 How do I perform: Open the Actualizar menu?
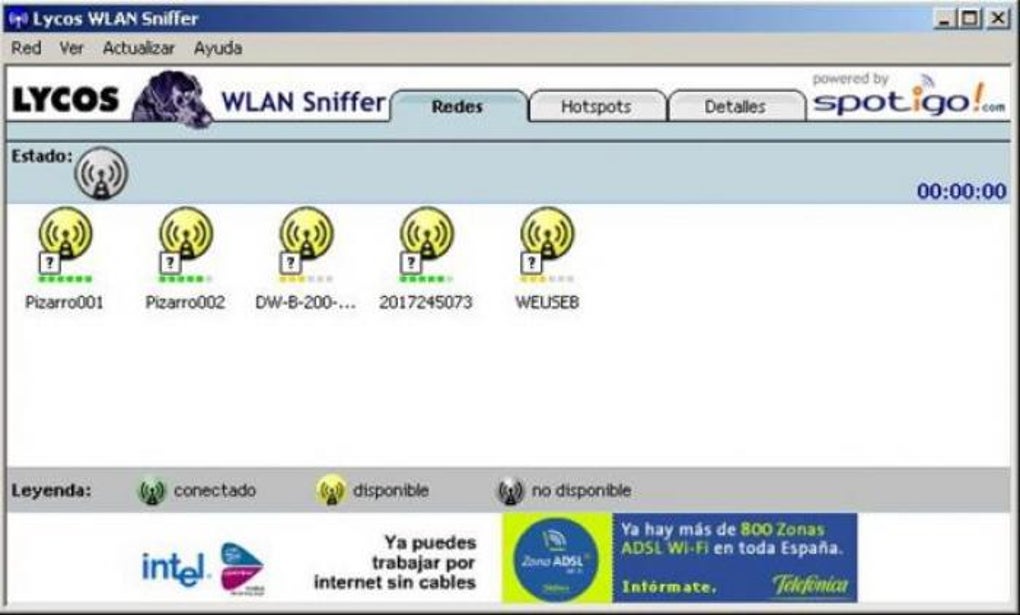pyautogui.click(x=139, y=48)
